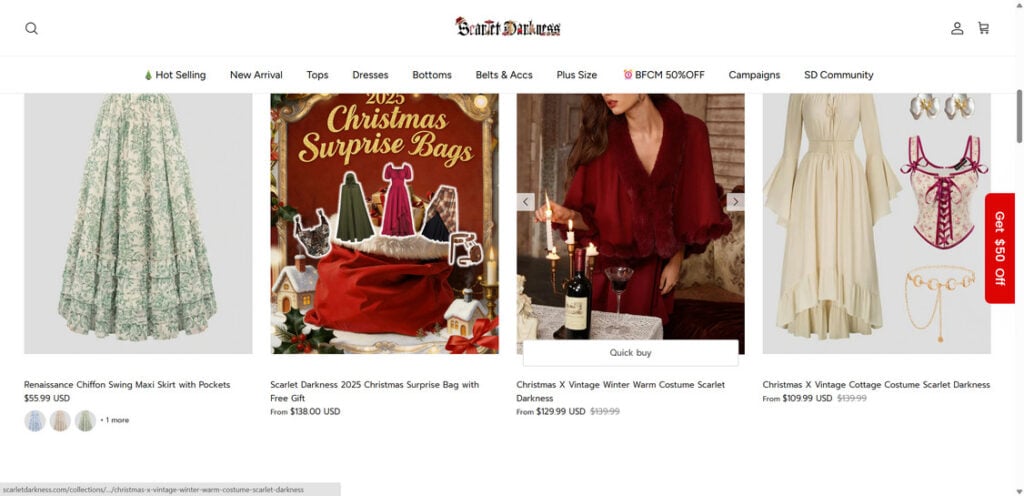Click the Quick buy button
1024x496 pixels.
click(630, 352)
